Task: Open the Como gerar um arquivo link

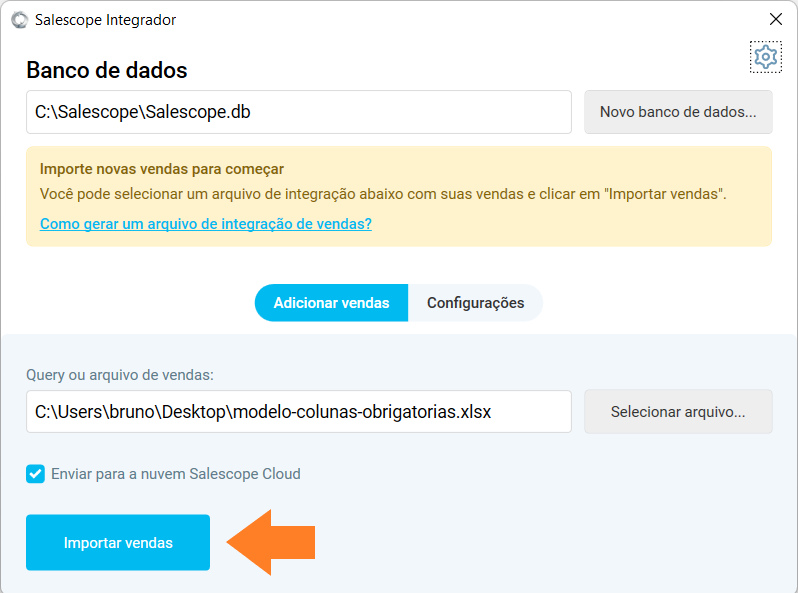Action: tap(206, 223)
